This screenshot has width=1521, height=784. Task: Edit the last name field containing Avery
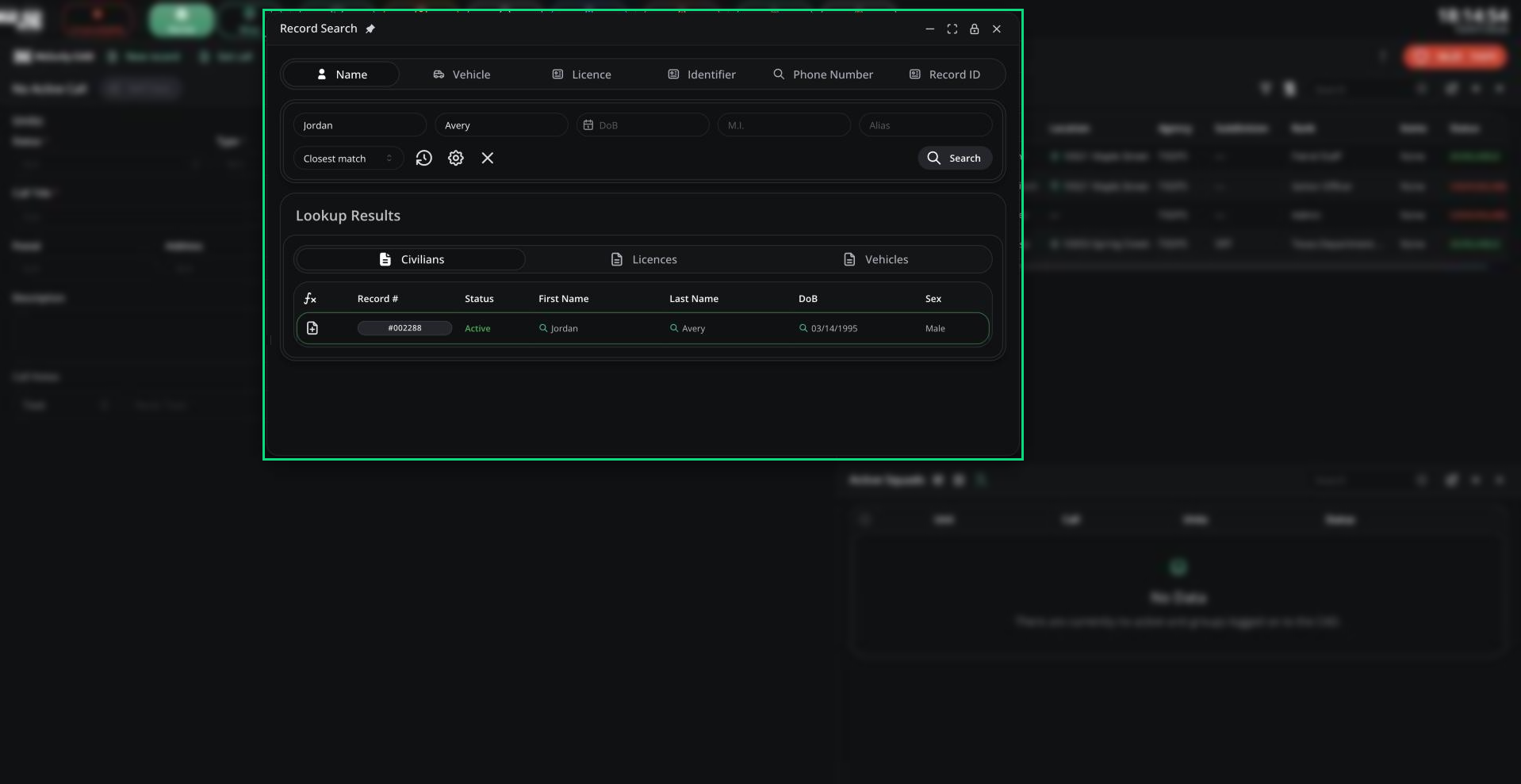click(501, 125)
